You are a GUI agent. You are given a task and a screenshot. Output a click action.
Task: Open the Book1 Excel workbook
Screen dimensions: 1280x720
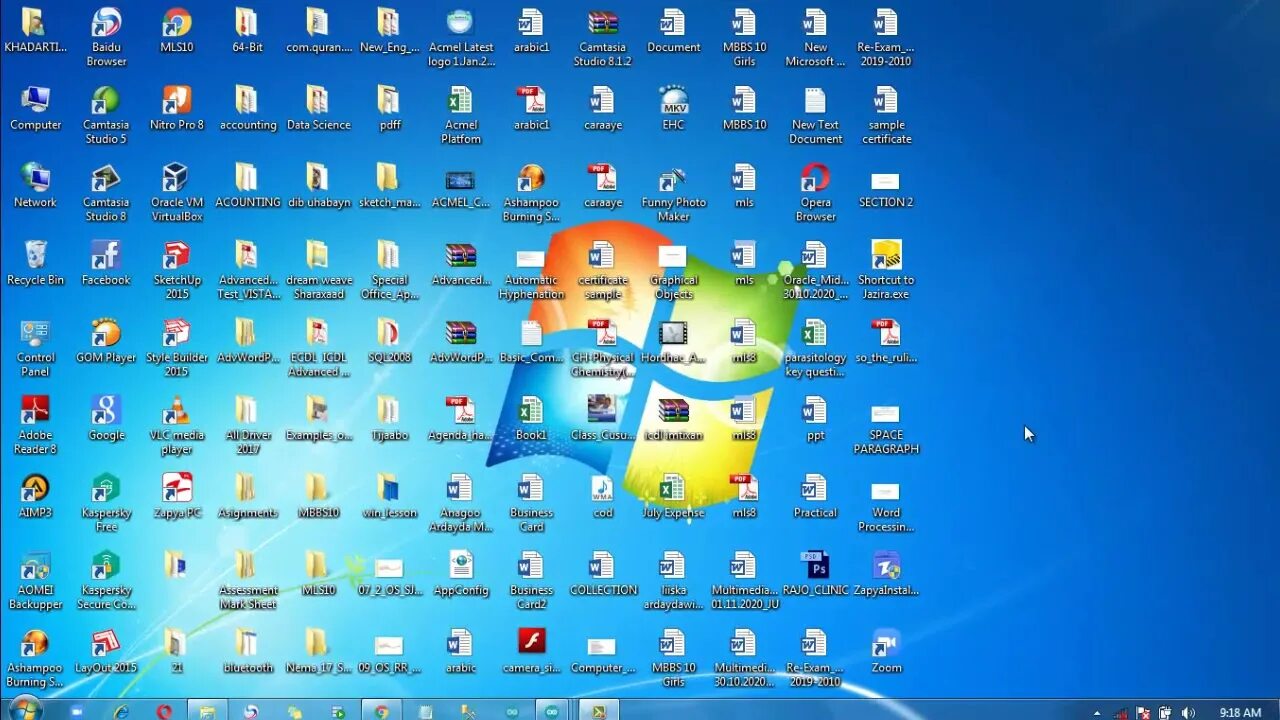(531, 418)
